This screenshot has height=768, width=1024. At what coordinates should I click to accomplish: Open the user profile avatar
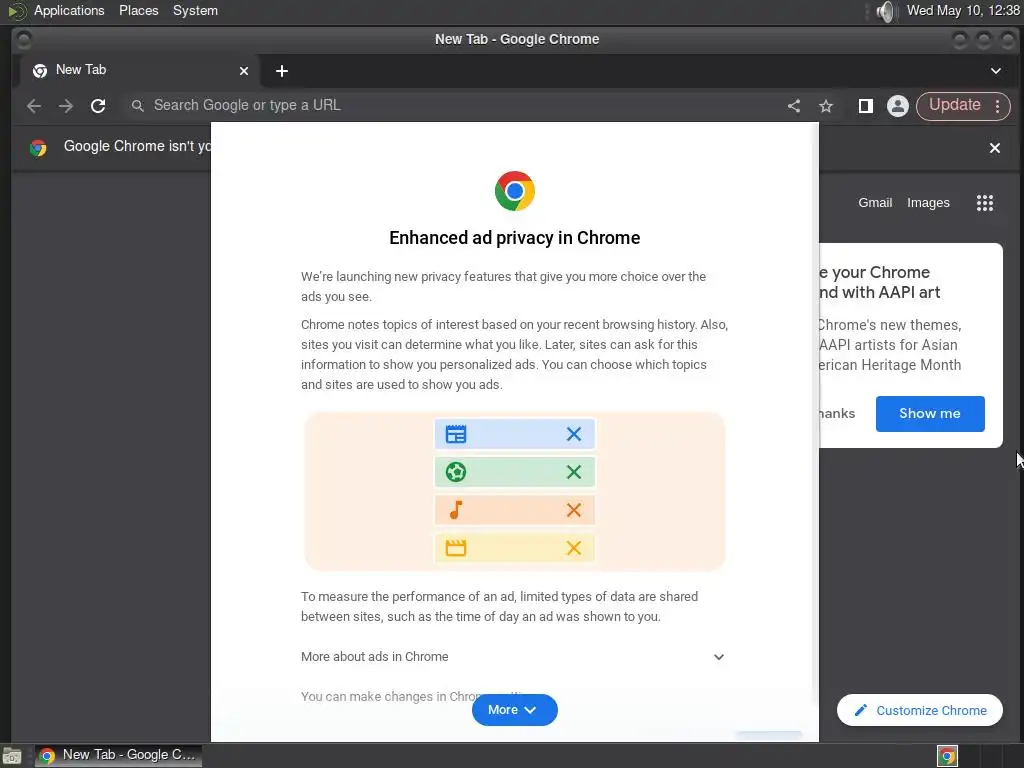pos(898,106)
